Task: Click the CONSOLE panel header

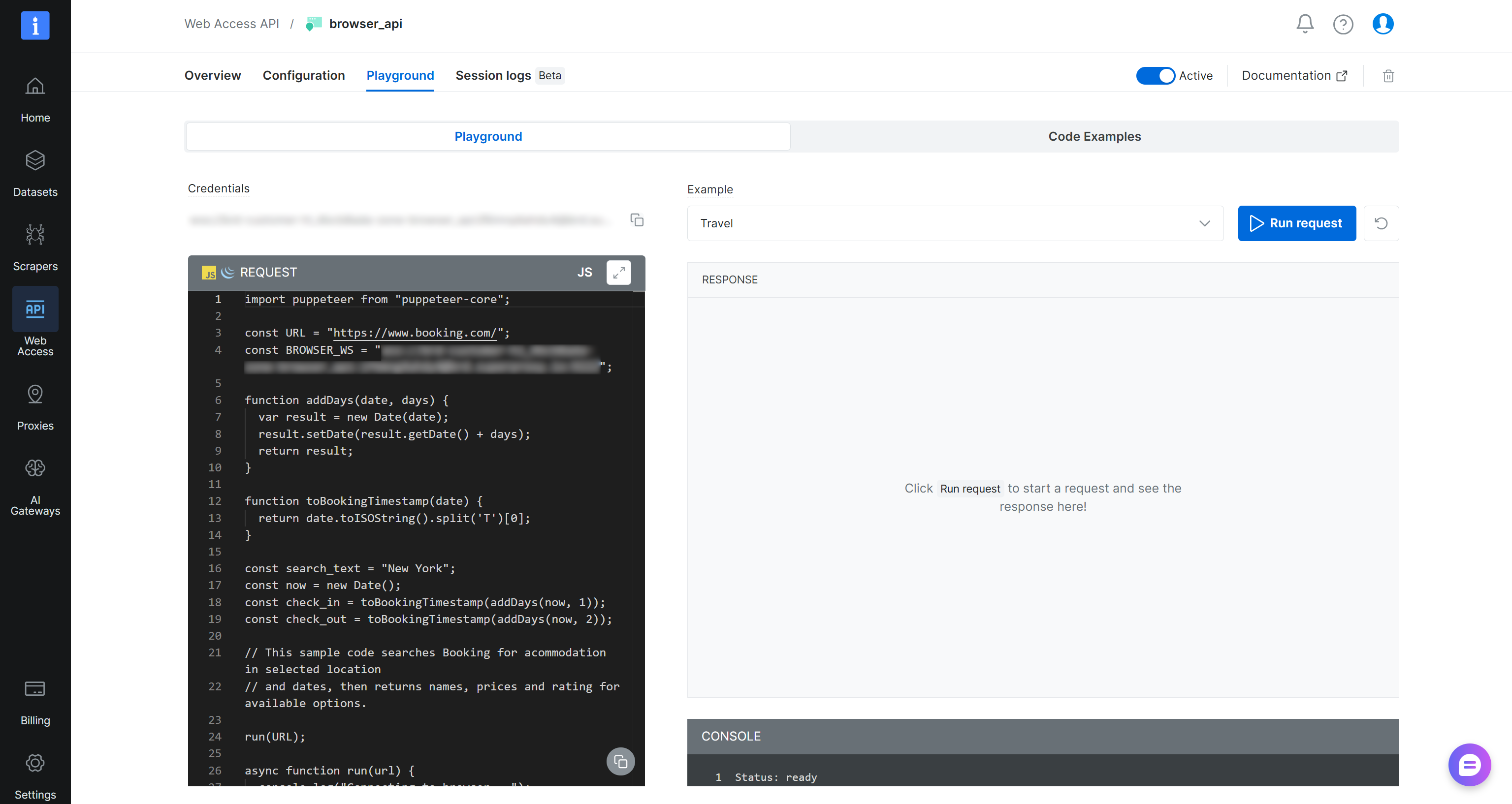Action: click(x=1042, y=737)
